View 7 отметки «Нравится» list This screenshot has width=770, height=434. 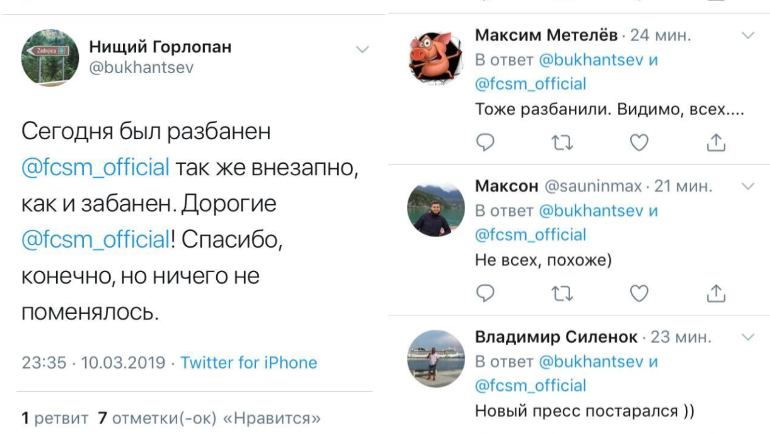click(x=209, y=417)
